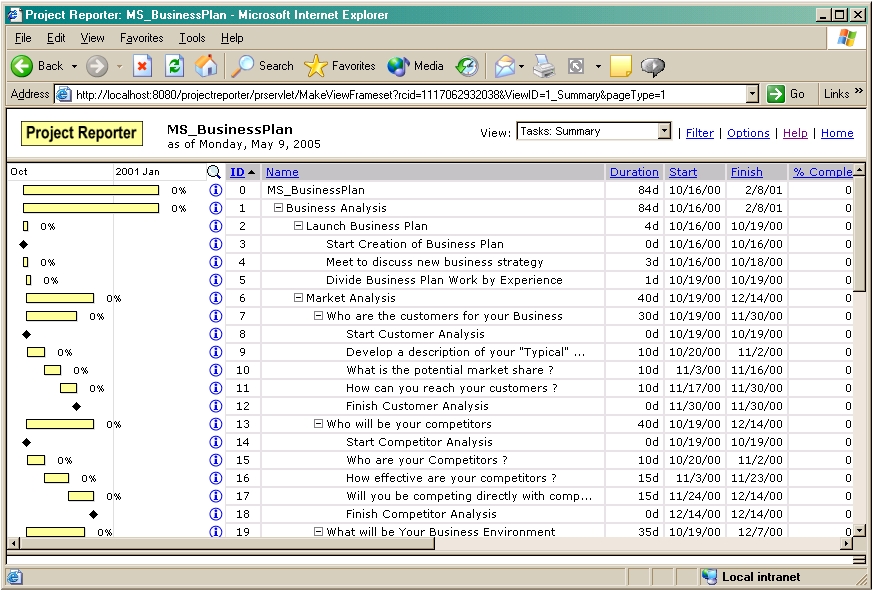
Task: Stop page loading with the Stop icon
Action: pos(143,66)
